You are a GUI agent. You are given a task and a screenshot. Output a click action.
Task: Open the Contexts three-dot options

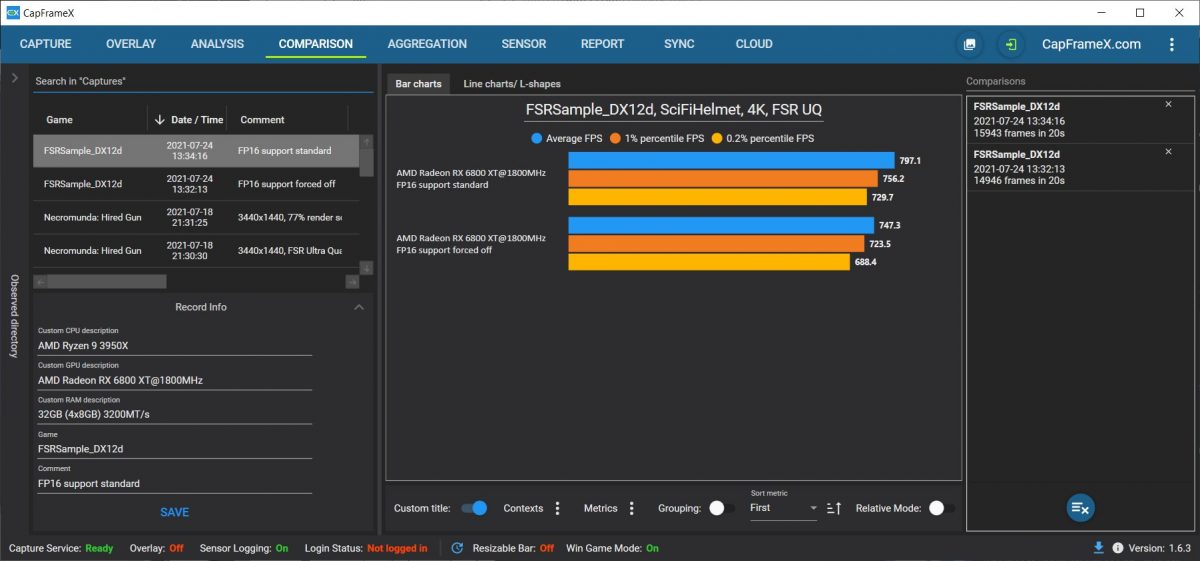coord(558,508)
